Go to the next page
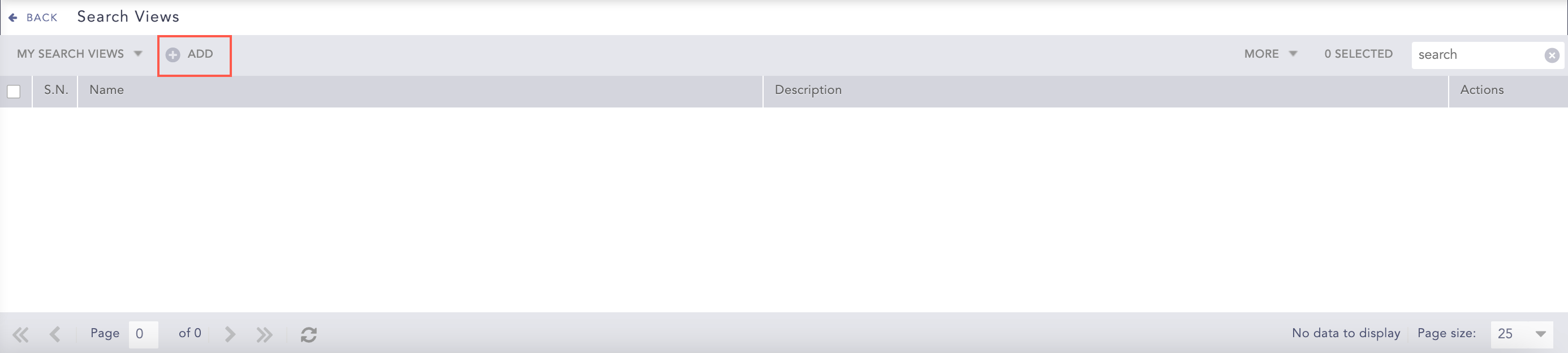The image size is (1568, 353). [230, 334]
